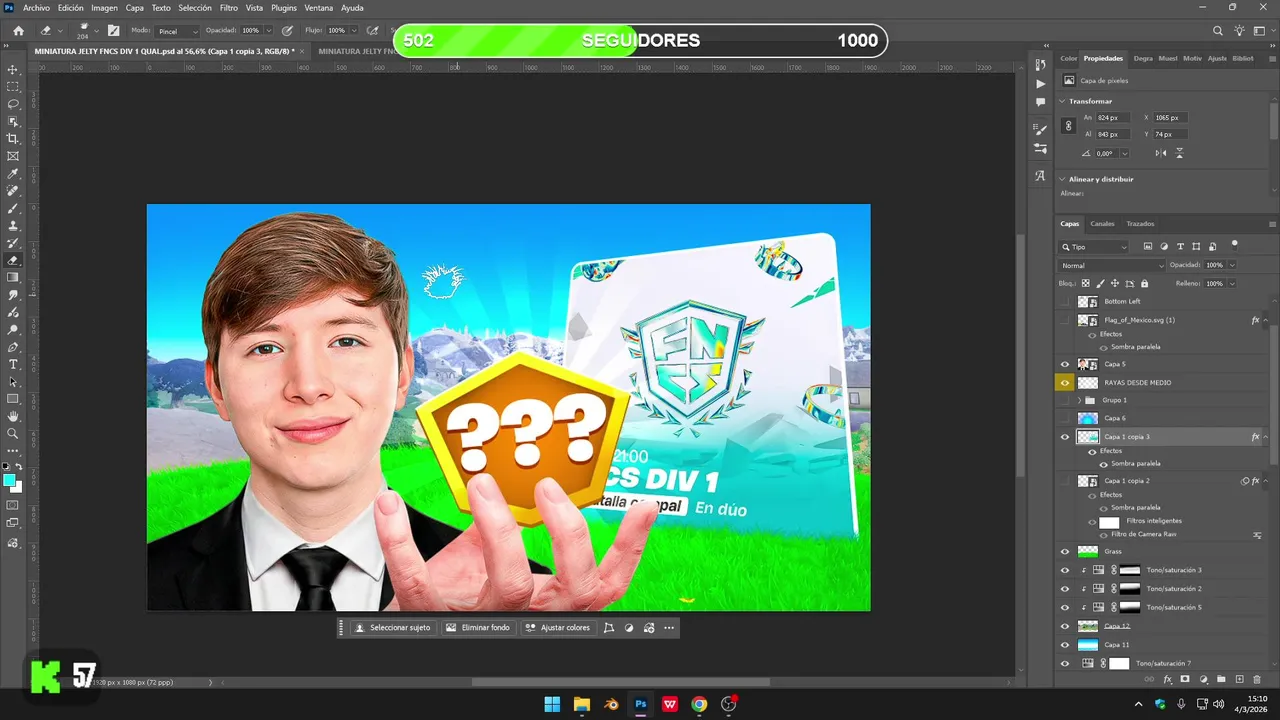The height and width of the screenshot is (720, 1280).
Task: Click the Home icon in options bar
Action: click(x=18, y=31)
